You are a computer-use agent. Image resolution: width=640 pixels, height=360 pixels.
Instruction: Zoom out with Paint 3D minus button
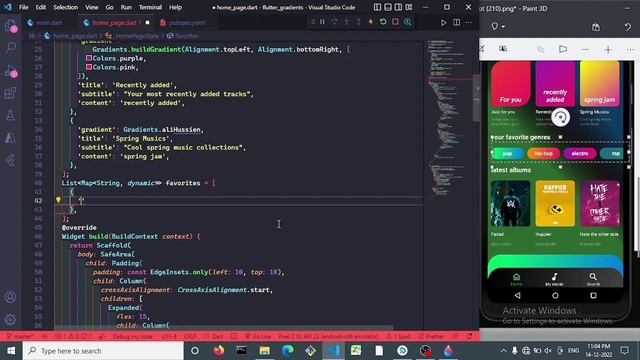pos(585,49)
